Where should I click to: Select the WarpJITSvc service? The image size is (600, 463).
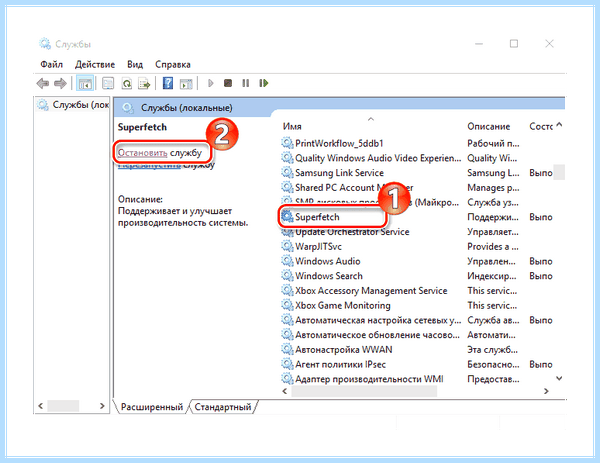coord(318,246)
